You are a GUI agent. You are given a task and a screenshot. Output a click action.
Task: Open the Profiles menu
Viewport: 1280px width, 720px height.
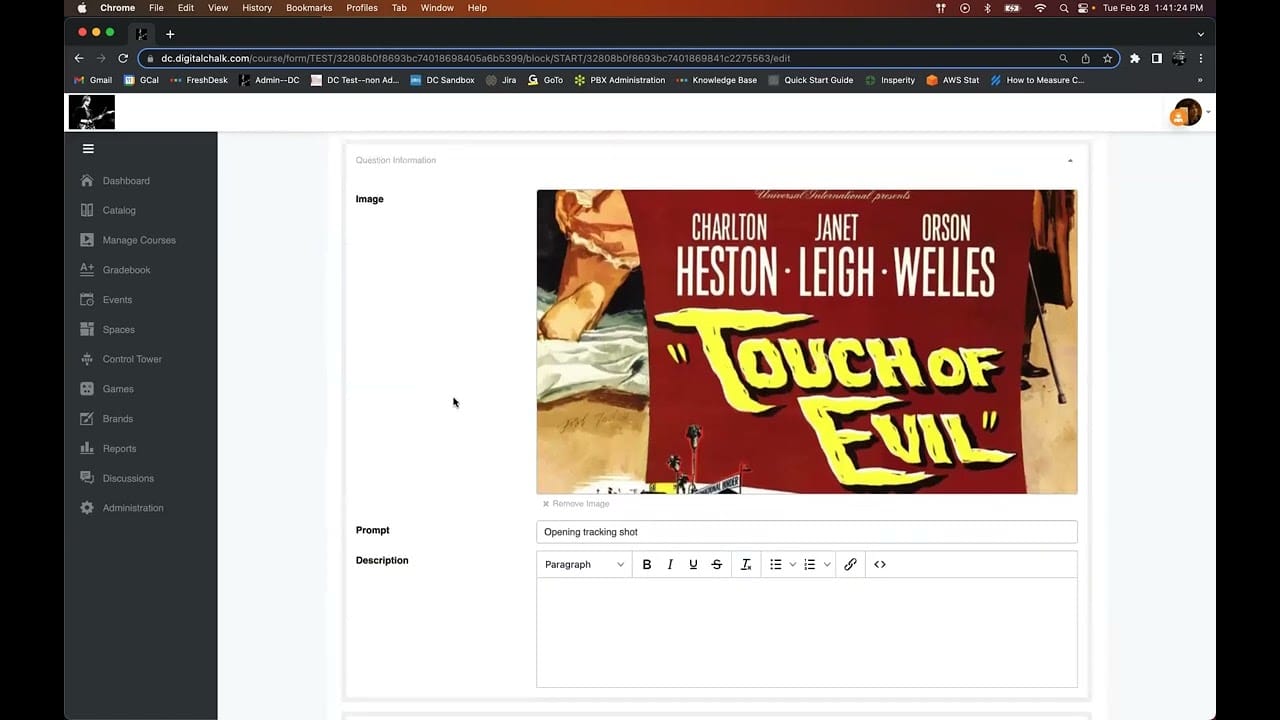click(362, 8)
